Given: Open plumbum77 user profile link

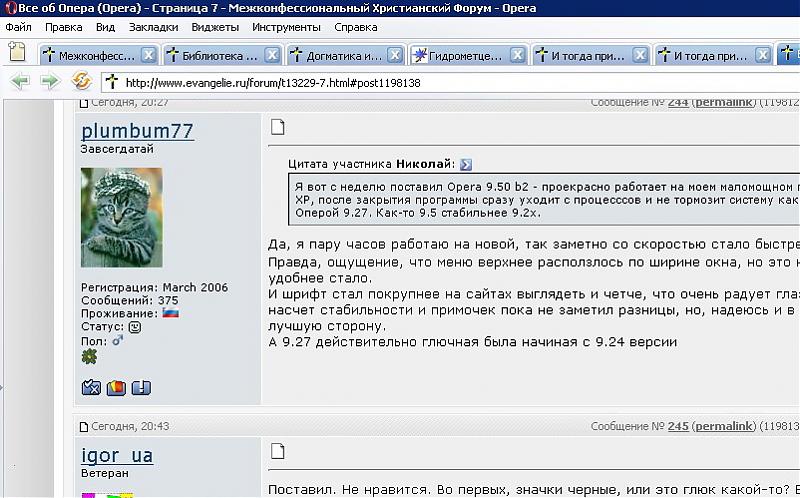Looking at the screenshot, I should click(137, 131).
